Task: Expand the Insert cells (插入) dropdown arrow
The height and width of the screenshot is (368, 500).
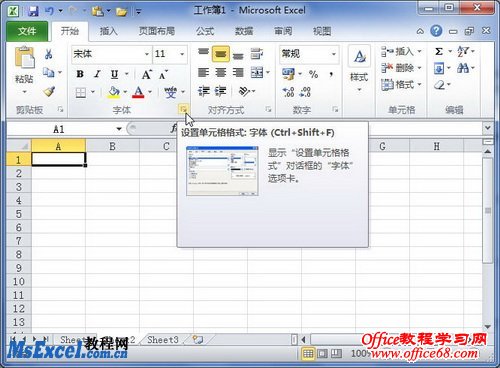Action: point(419,51)
